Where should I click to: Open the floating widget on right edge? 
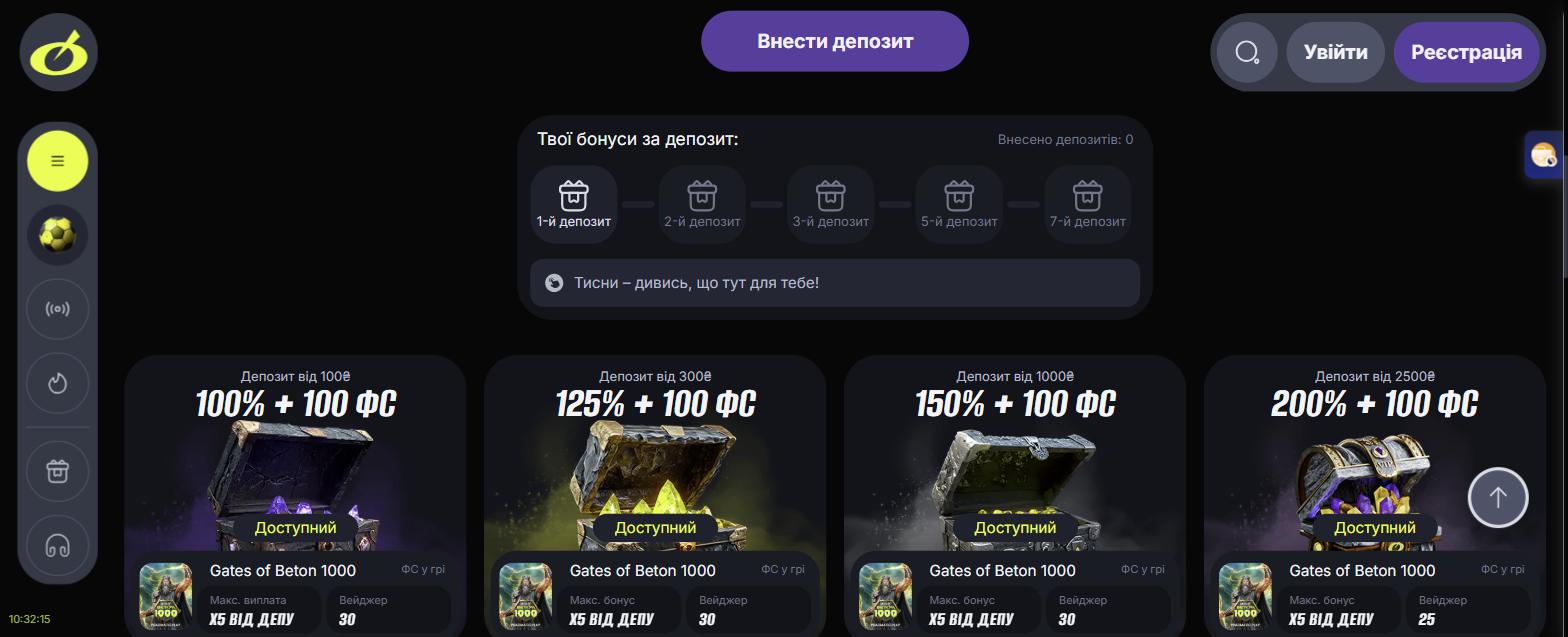[x=1544, y=155]
